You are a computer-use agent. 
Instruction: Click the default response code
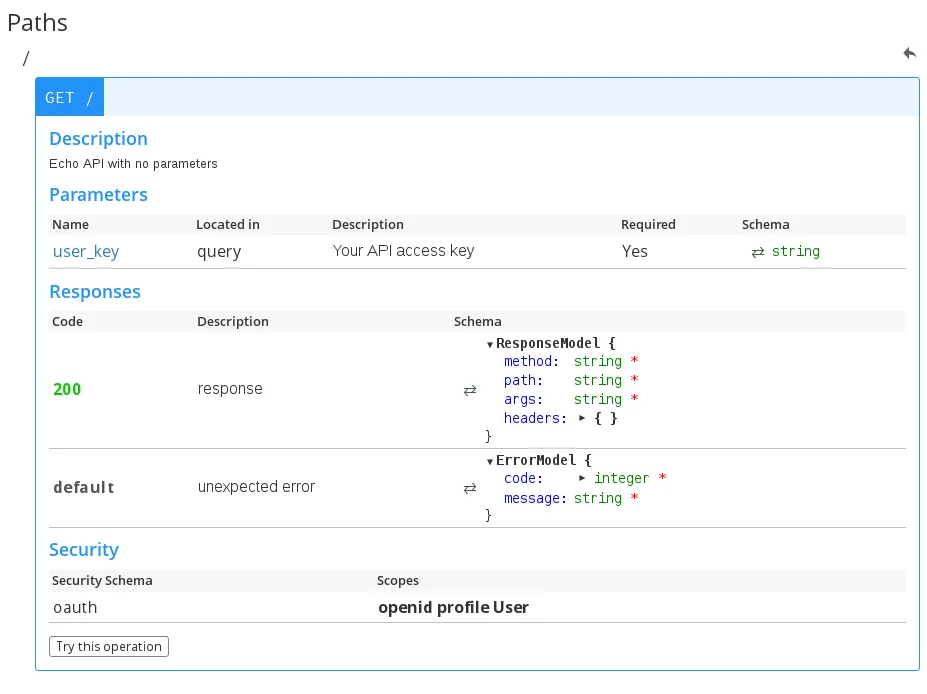83,487
